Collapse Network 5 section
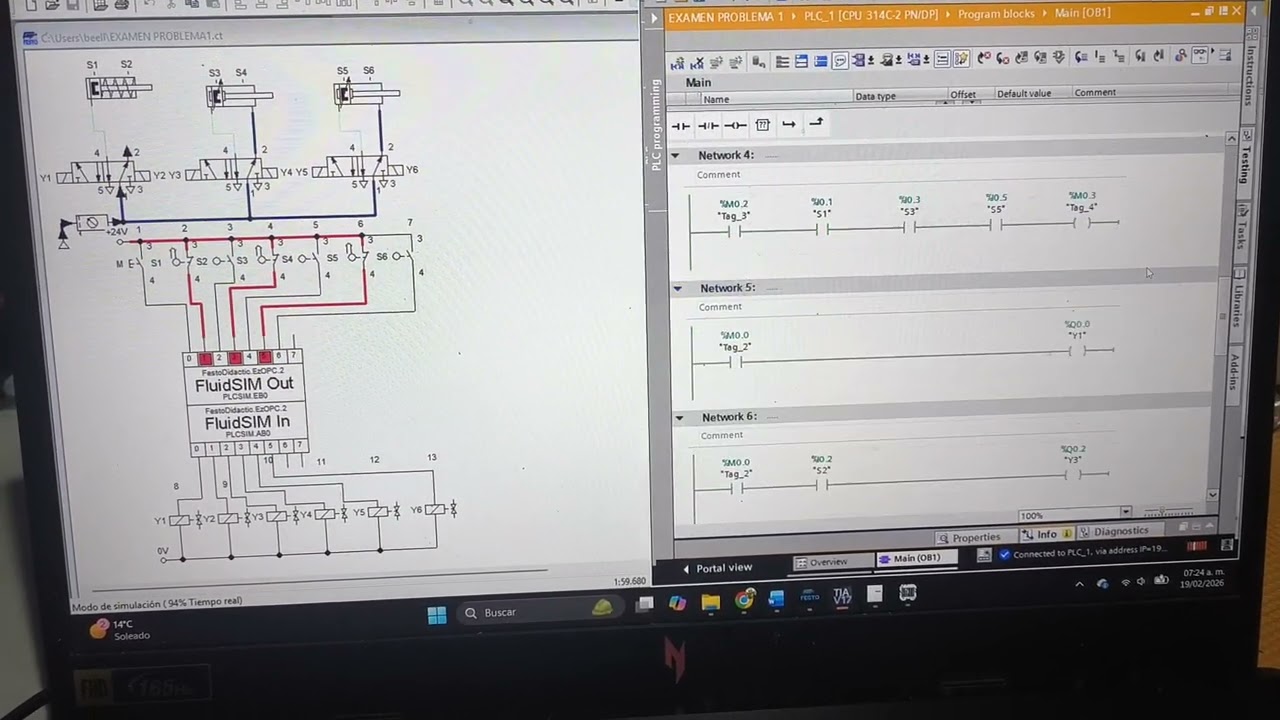1280x720 pixels. coord(677,288)
